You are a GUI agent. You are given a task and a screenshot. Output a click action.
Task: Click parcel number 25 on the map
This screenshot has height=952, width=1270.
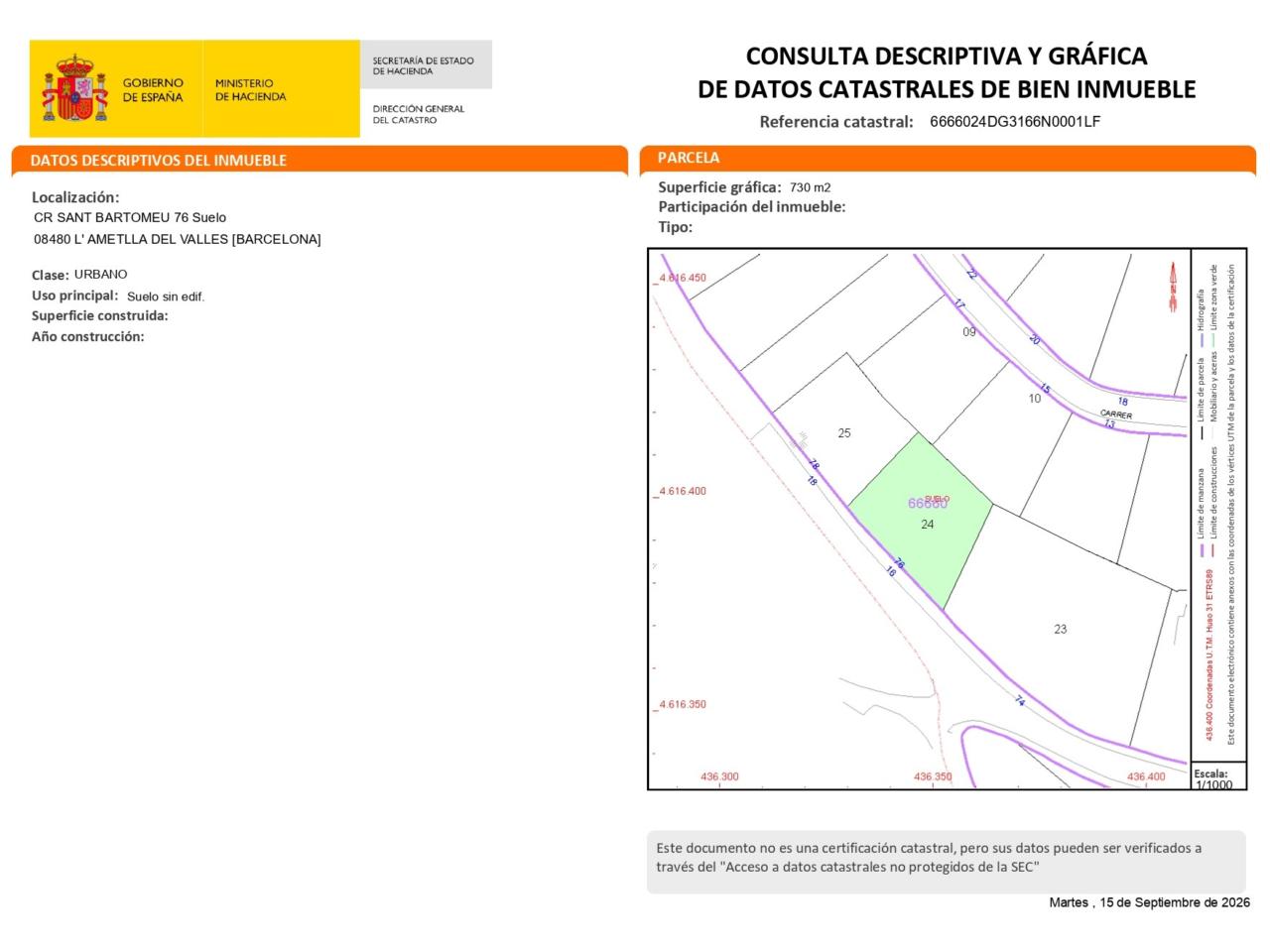click(844, 433)
